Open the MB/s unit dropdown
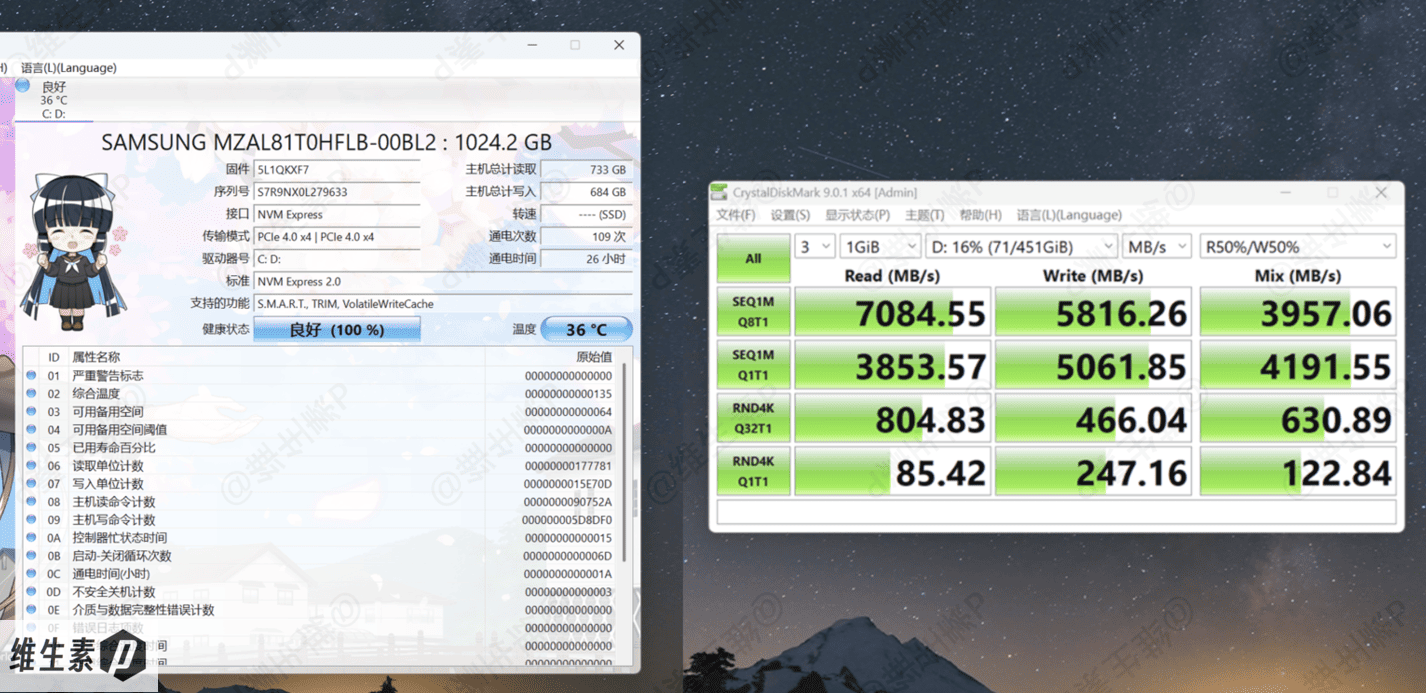The width and height of the screenshot is (1426, 693). [x=1156, y=246]
